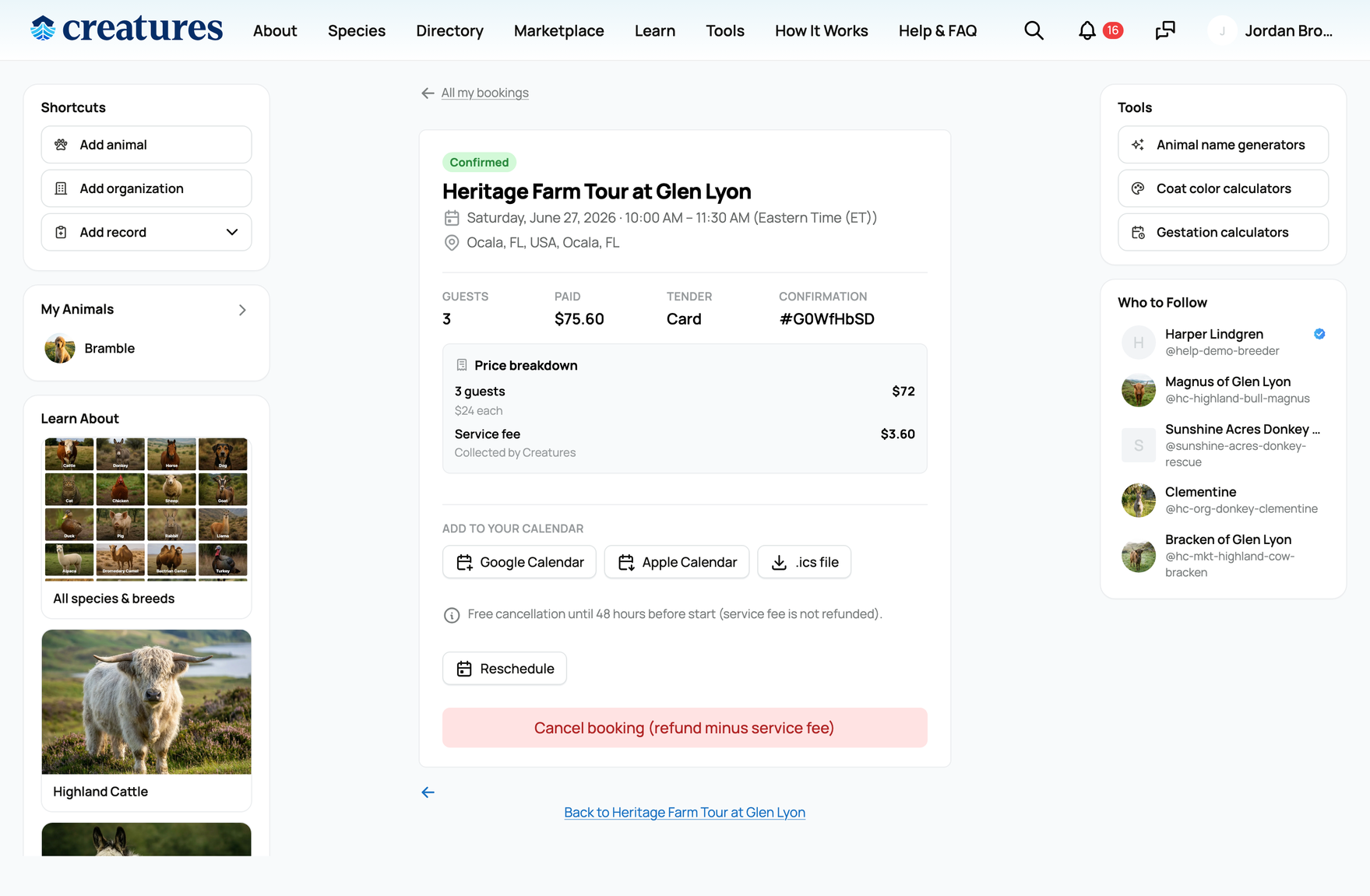The width and height of the screenshot is (1370, 896).
Task: Click clipboard icon on Add record
Action: [x=61, y=232]
